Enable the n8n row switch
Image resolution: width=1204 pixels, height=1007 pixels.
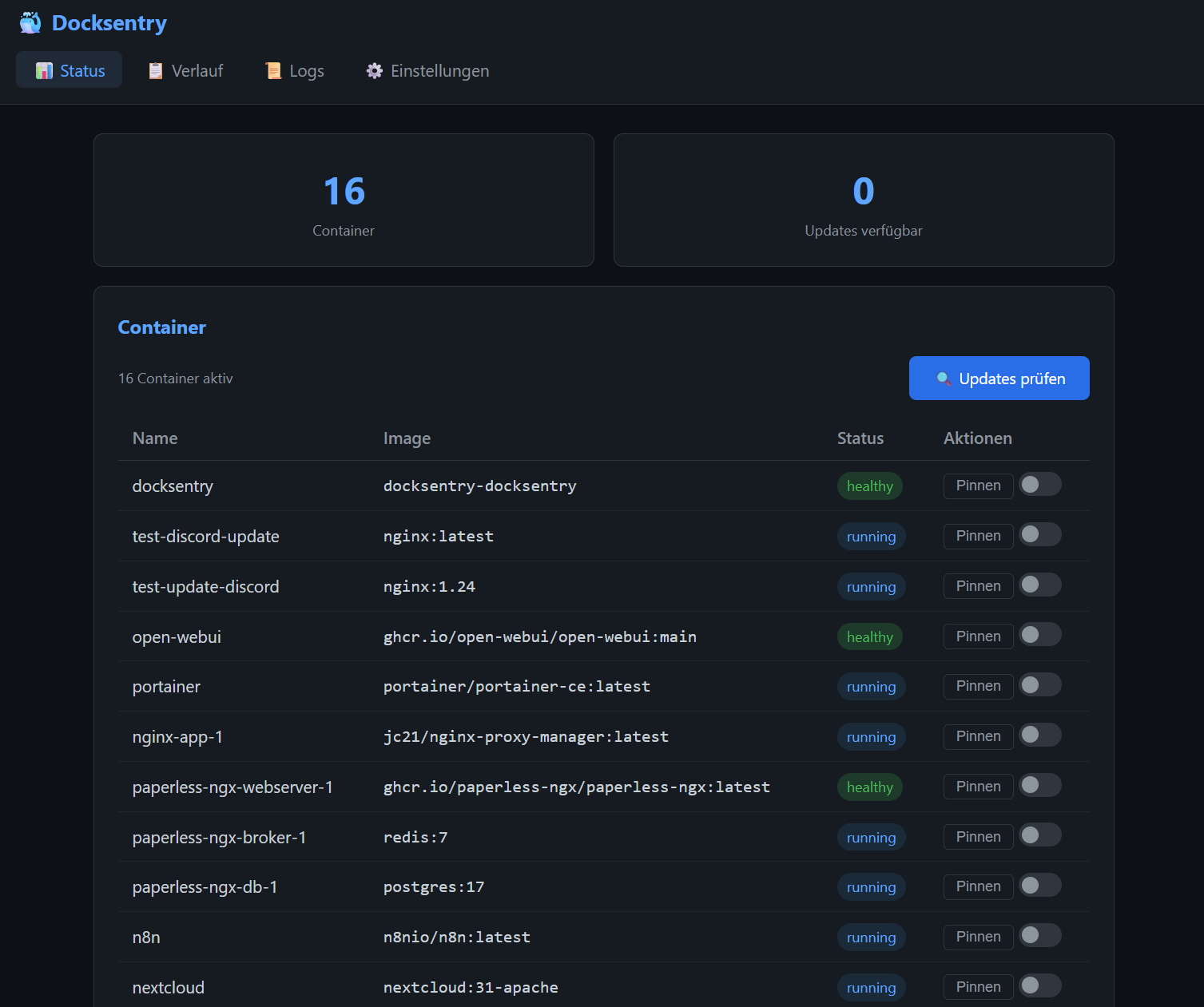click(x=1040, y=935)
